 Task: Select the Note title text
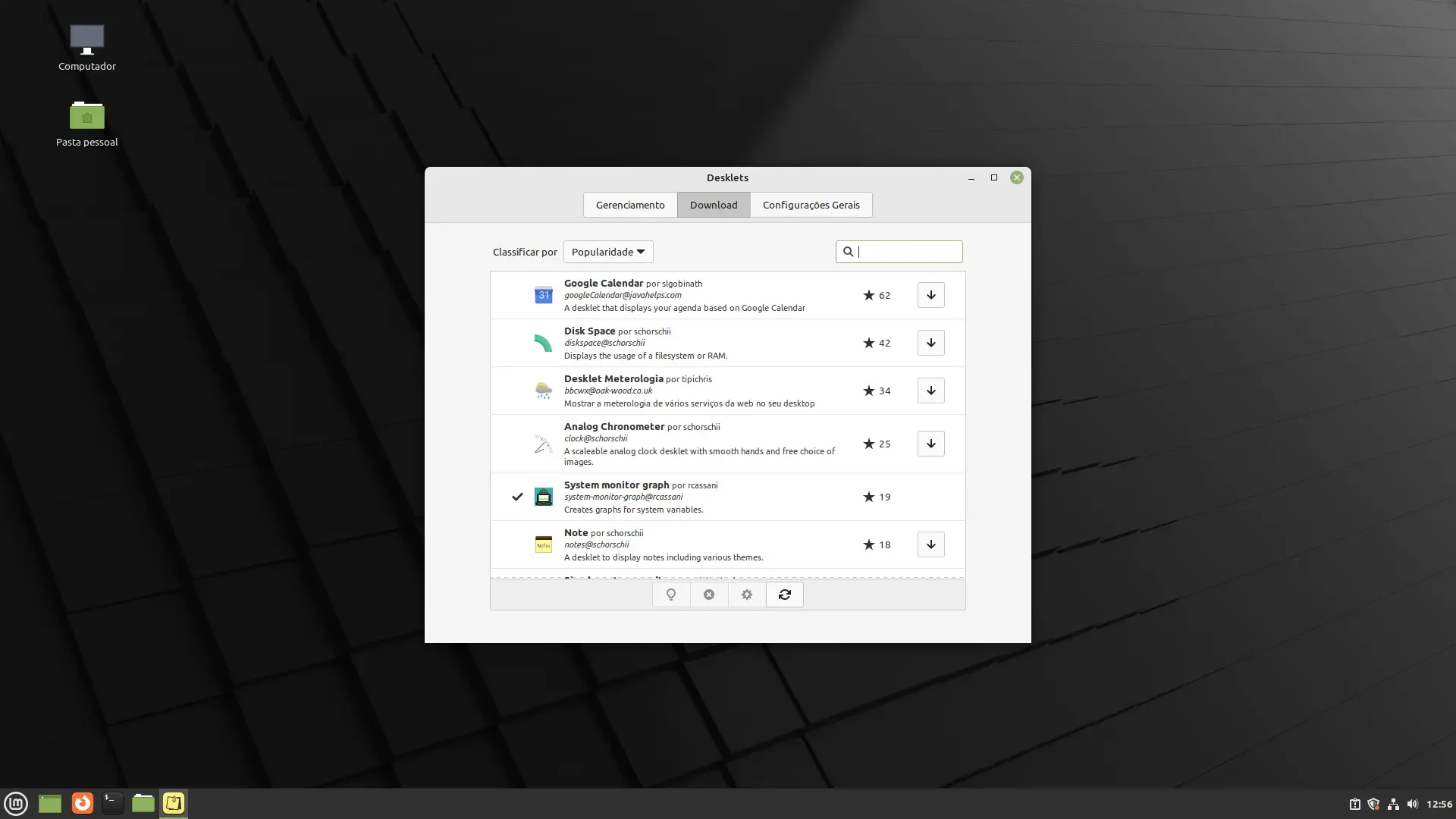coord(576,532)
